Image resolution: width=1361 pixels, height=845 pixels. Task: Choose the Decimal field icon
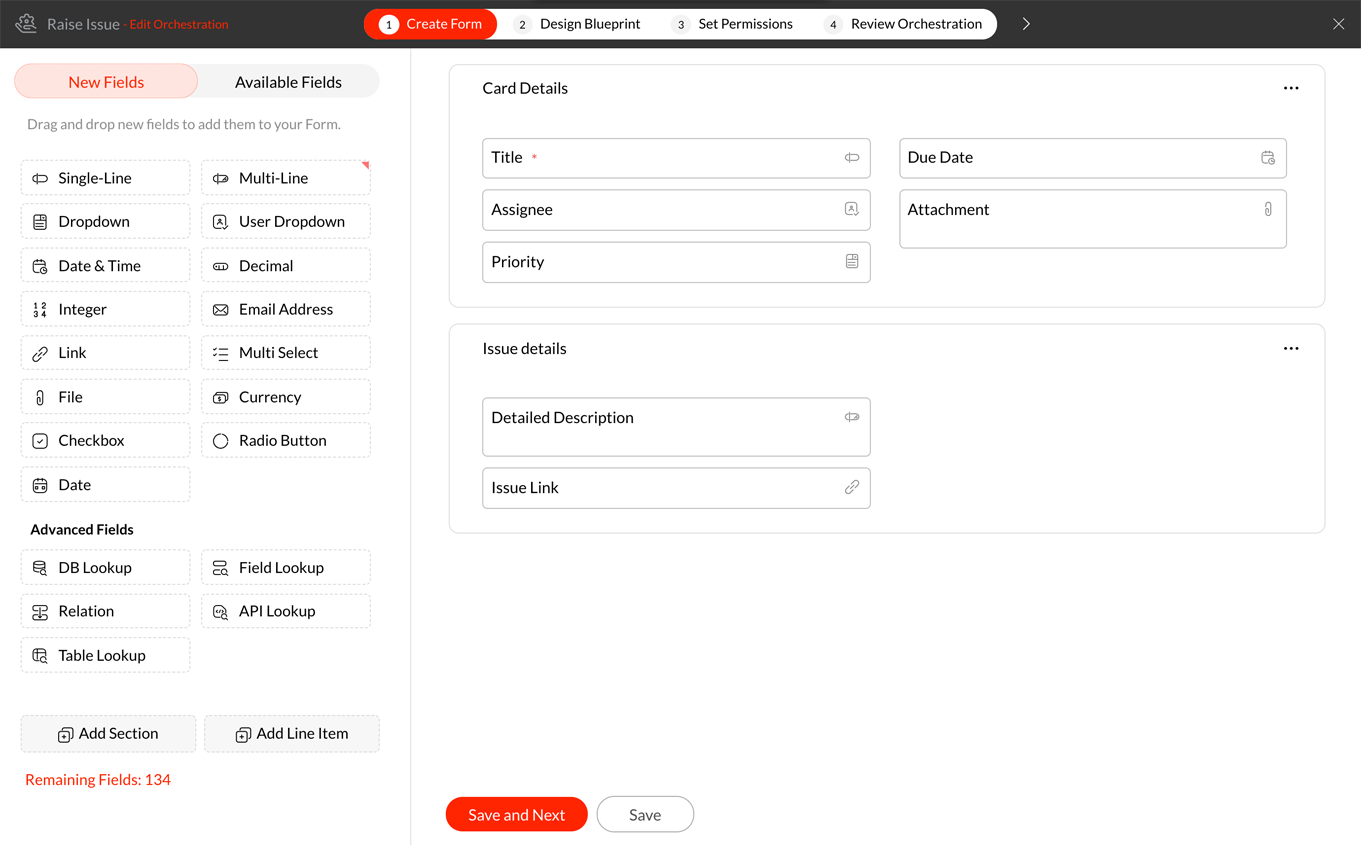click(x=221, y=266)
